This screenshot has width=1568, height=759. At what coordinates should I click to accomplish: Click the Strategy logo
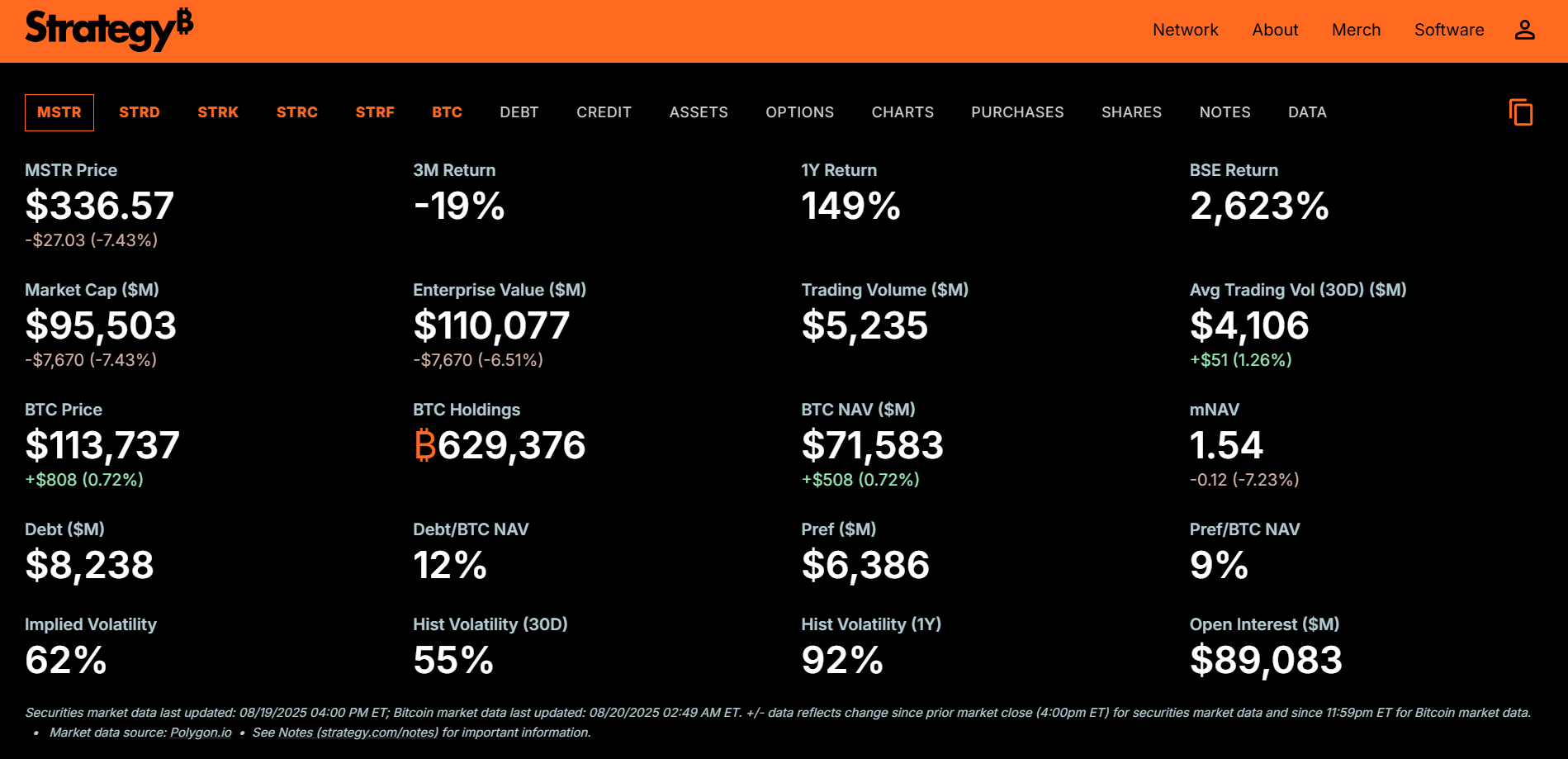(109, 30)
